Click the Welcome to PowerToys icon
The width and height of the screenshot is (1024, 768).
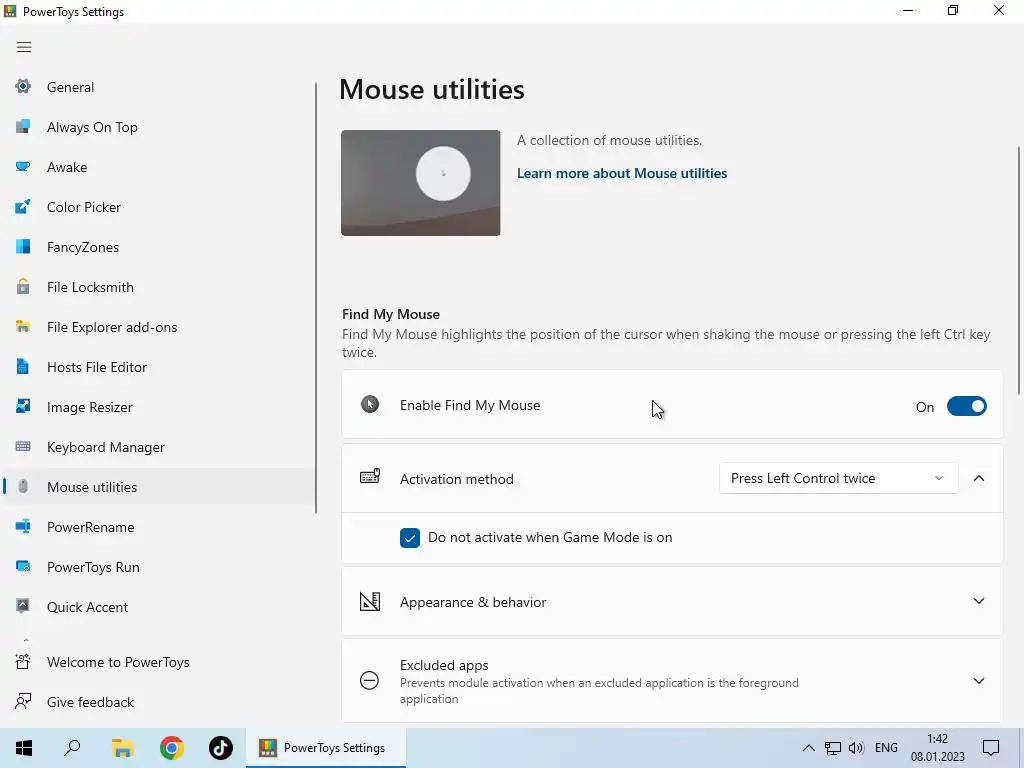click(23, 662)
